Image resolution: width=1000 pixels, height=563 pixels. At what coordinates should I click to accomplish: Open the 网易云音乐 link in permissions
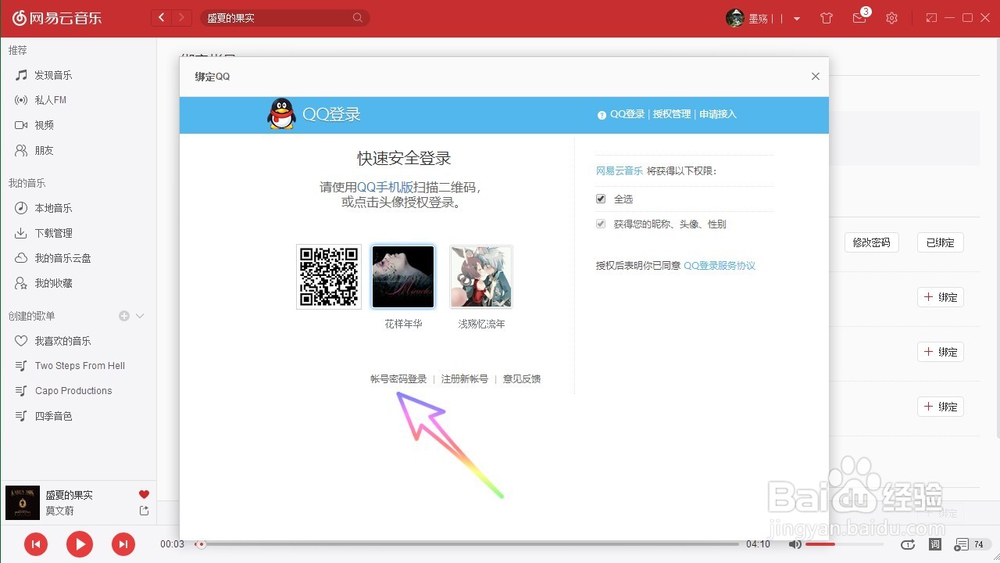pos(619,171)
